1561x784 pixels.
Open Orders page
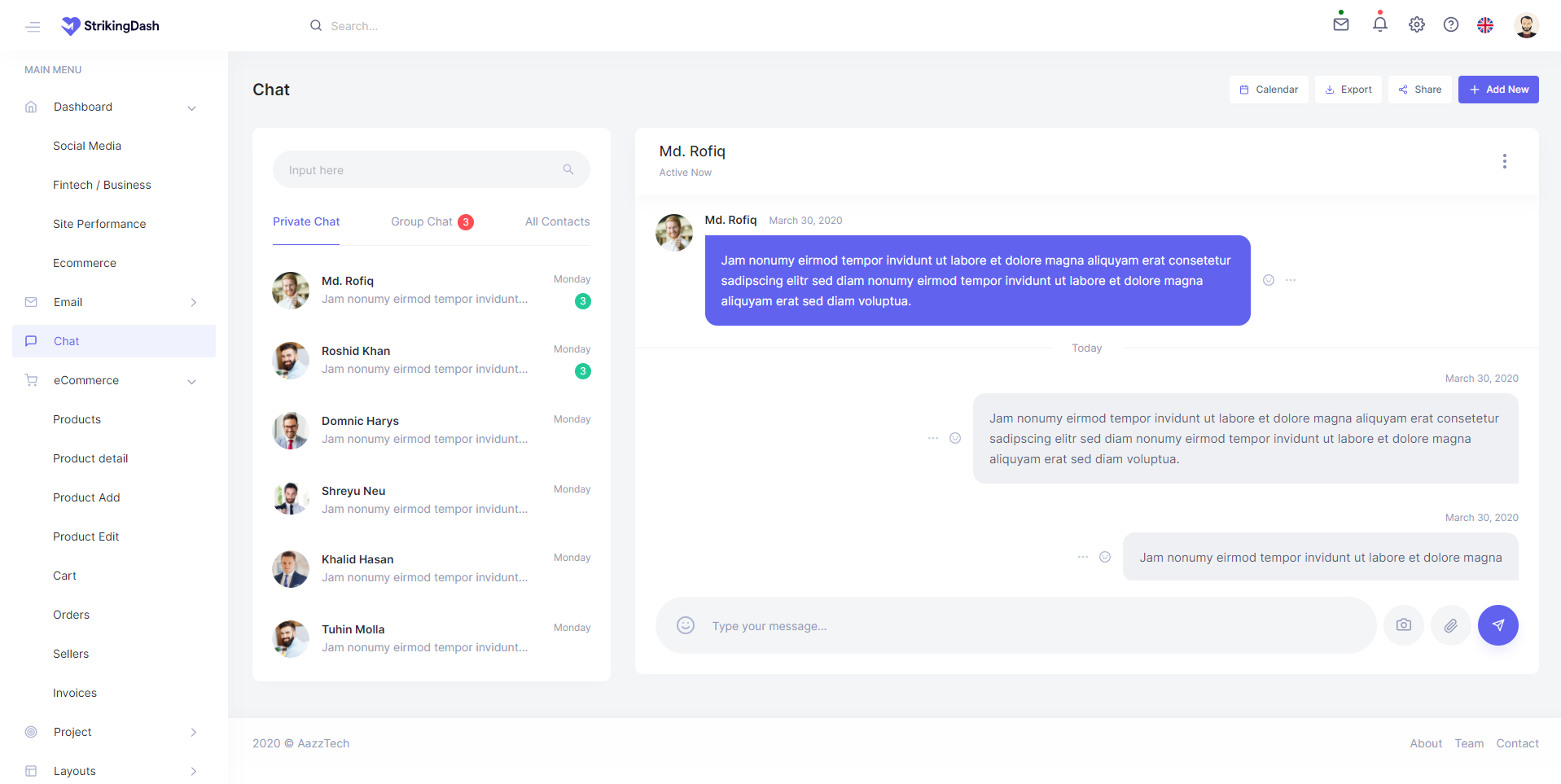point(71,615)
